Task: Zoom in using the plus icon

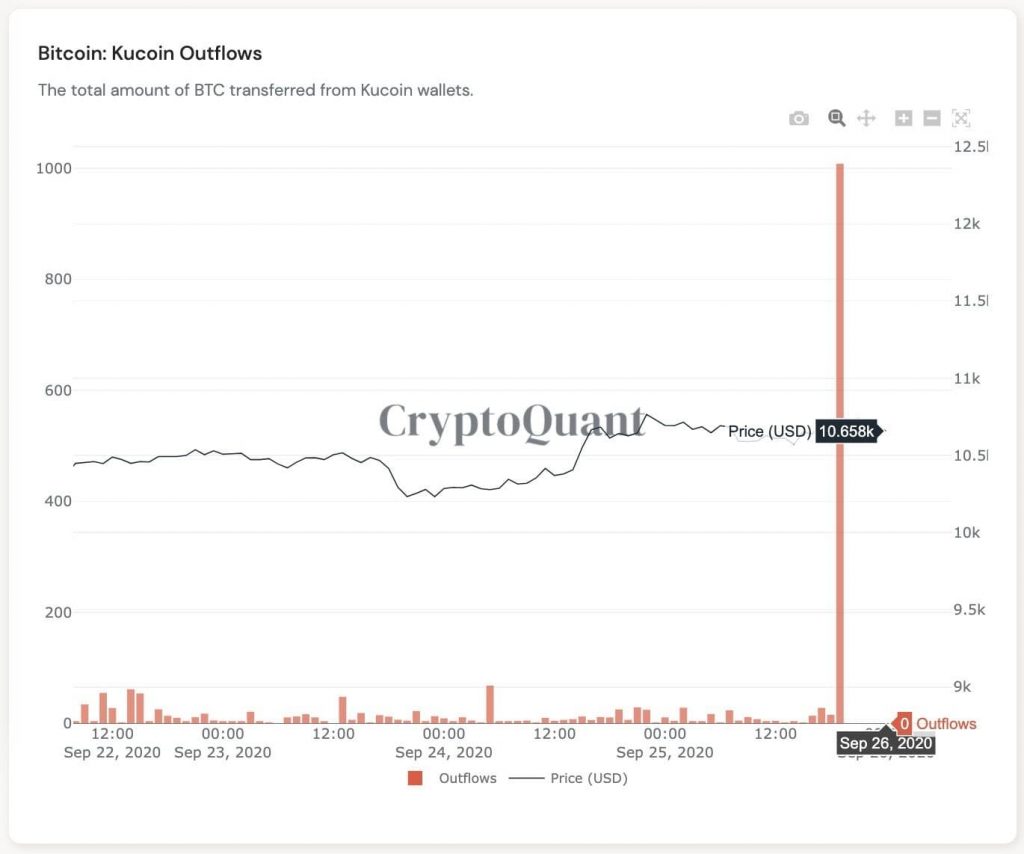Action: pos(903,119)
